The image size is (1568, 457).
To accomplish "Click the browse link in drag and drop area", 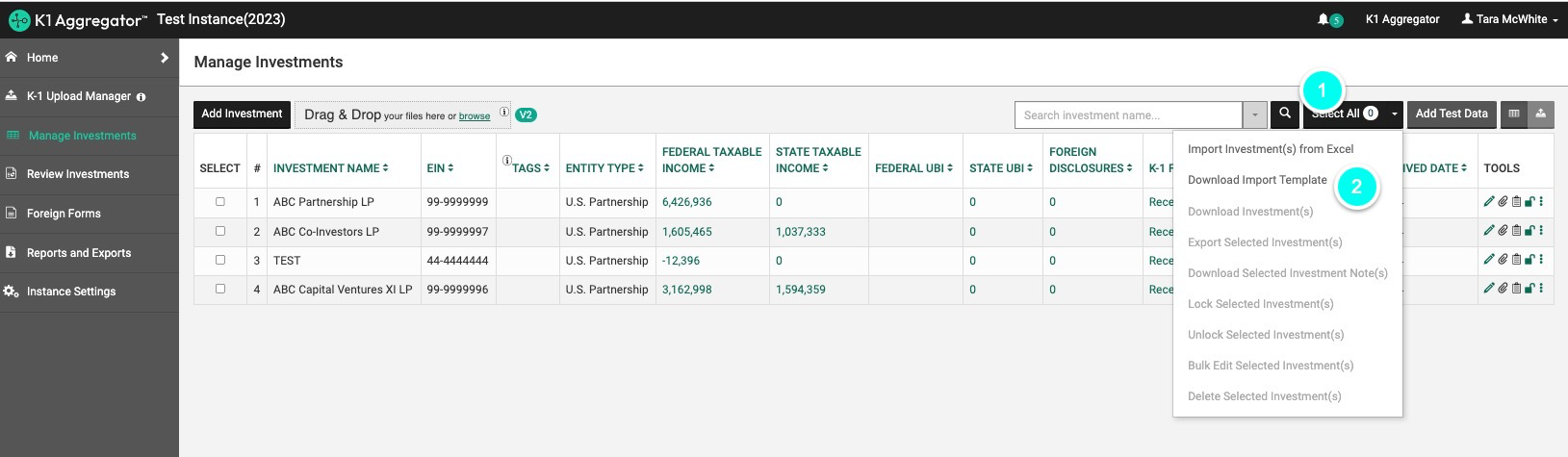I will tap(475, 116).
